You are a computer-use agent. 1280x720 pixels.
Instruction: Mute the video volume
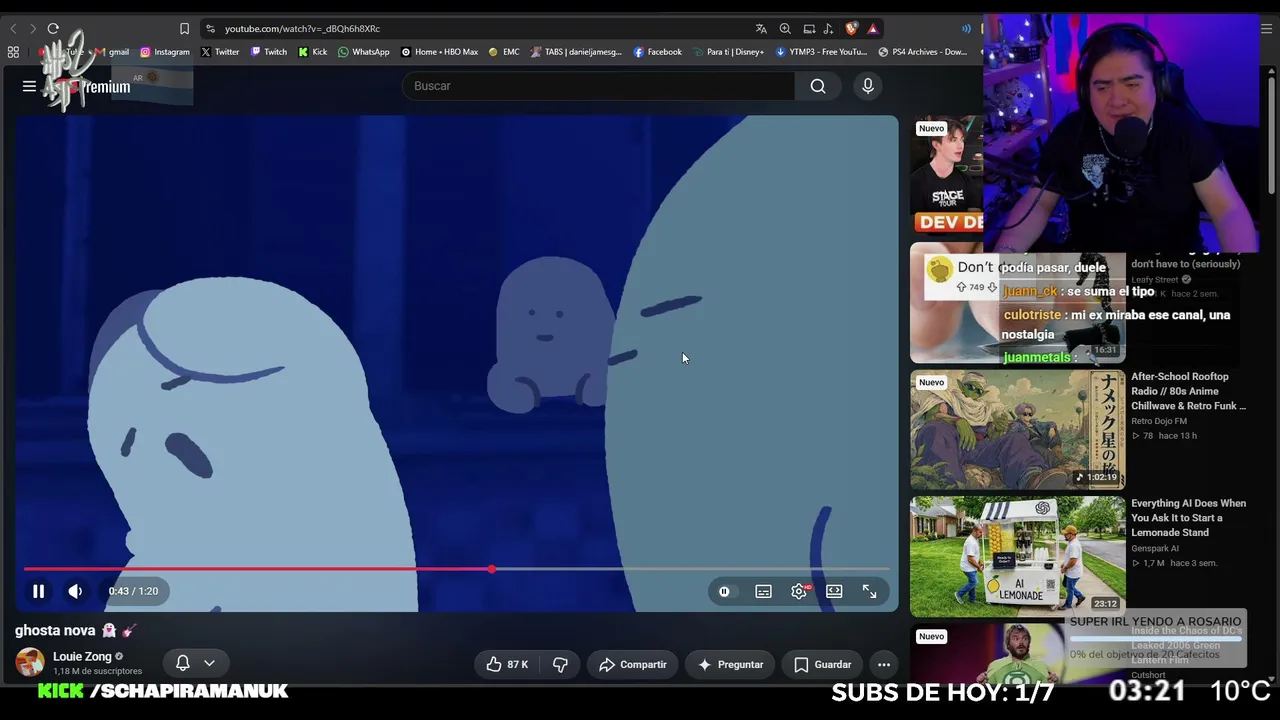point(75,591)
